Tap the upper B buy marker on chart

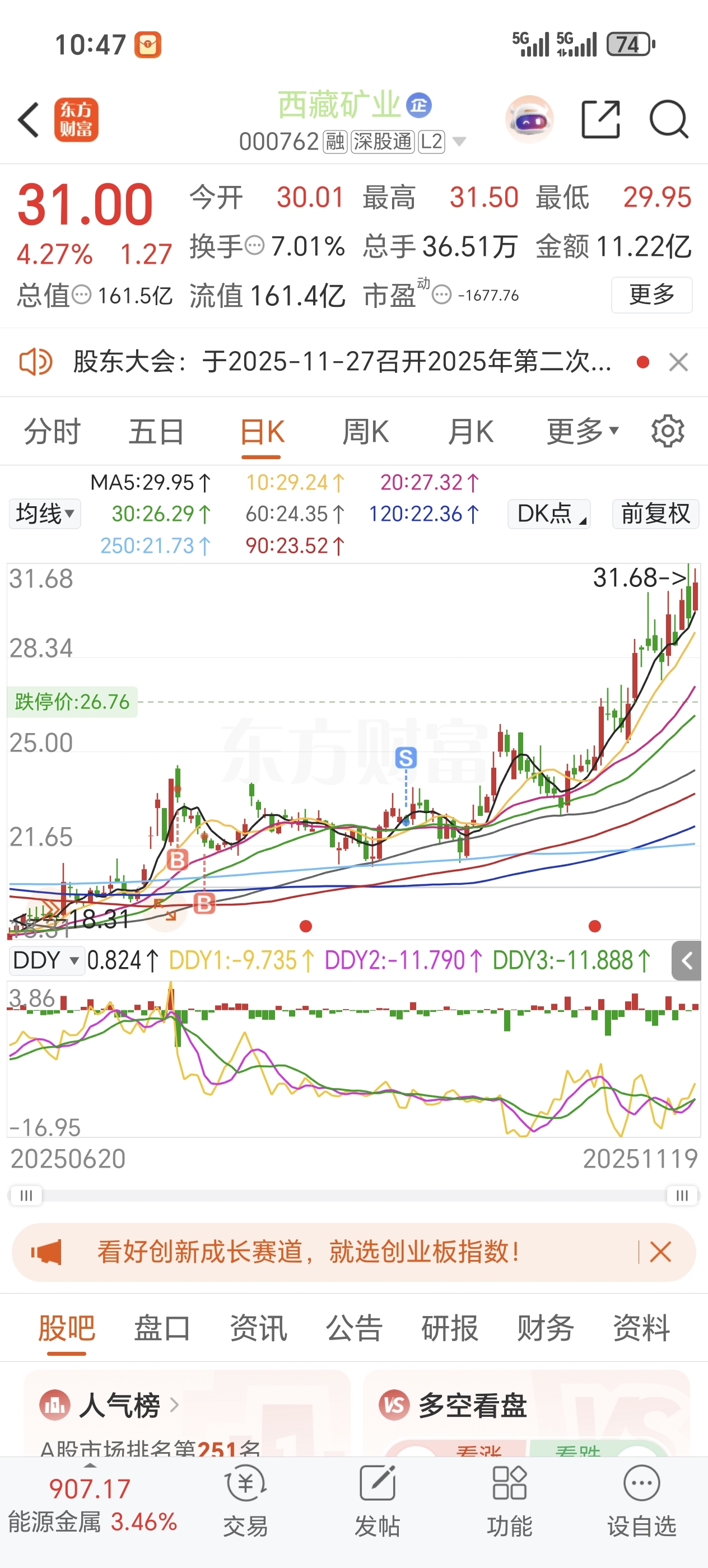point(178,860)
